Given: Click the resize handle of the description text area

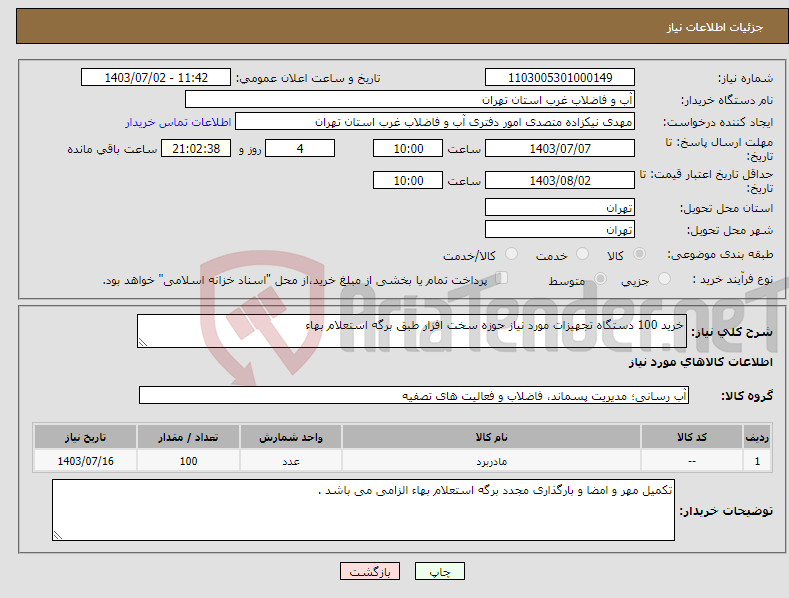Looking at the screenshot, I should point(143,343).
